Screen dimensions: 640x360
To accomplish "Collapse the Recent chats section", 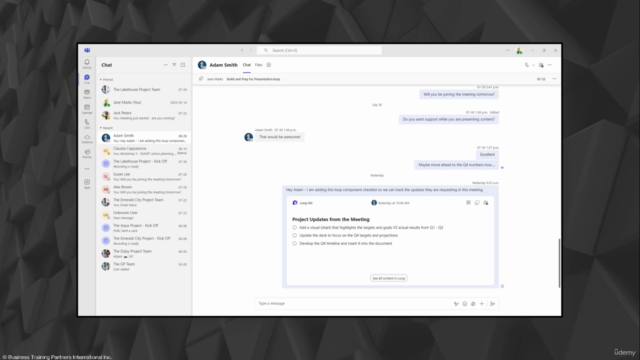I will pyautogui.click(x=107, y=128).
